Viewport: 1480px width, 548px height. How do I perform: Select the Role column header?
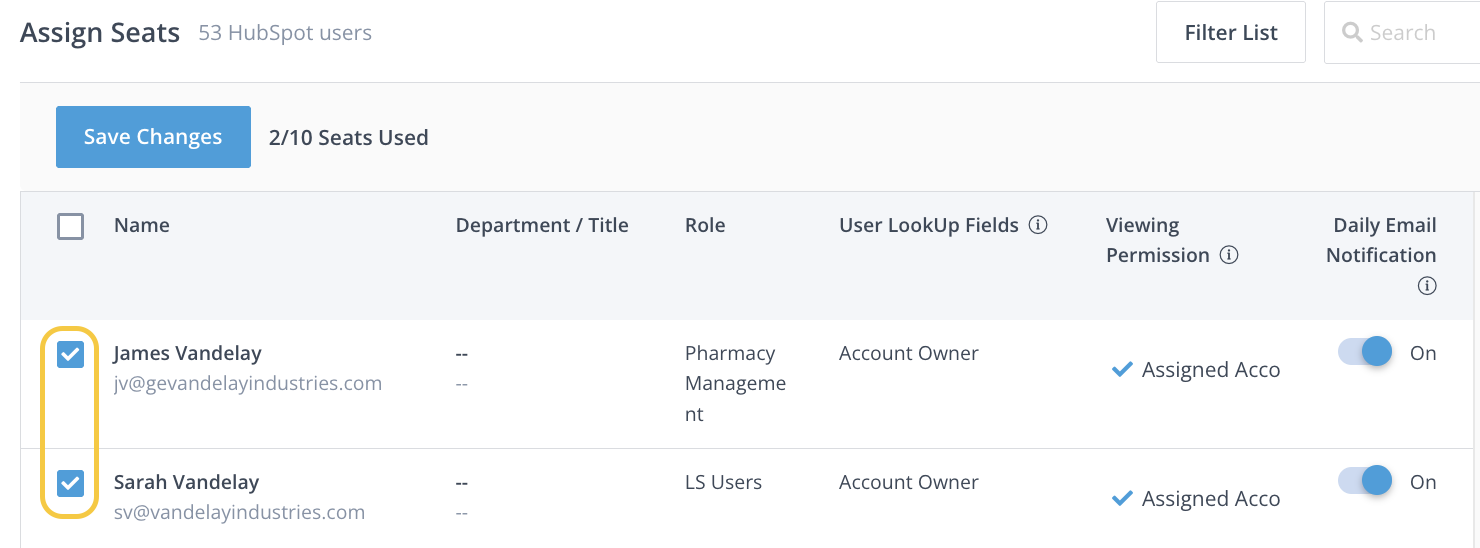tap(705, 225)
